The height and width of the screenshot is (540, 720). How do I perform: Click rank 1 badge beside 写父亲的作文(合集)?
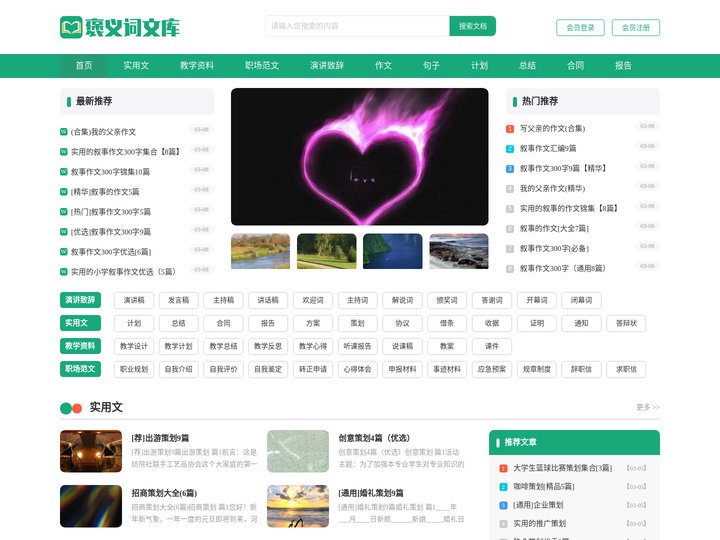pos(510,129)
